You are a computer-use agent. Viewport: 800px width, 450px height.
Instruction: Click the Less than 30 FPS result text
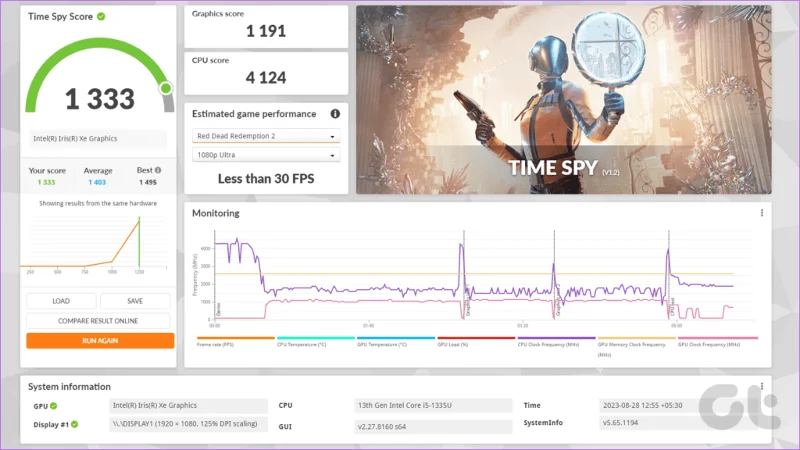point(266,179)
